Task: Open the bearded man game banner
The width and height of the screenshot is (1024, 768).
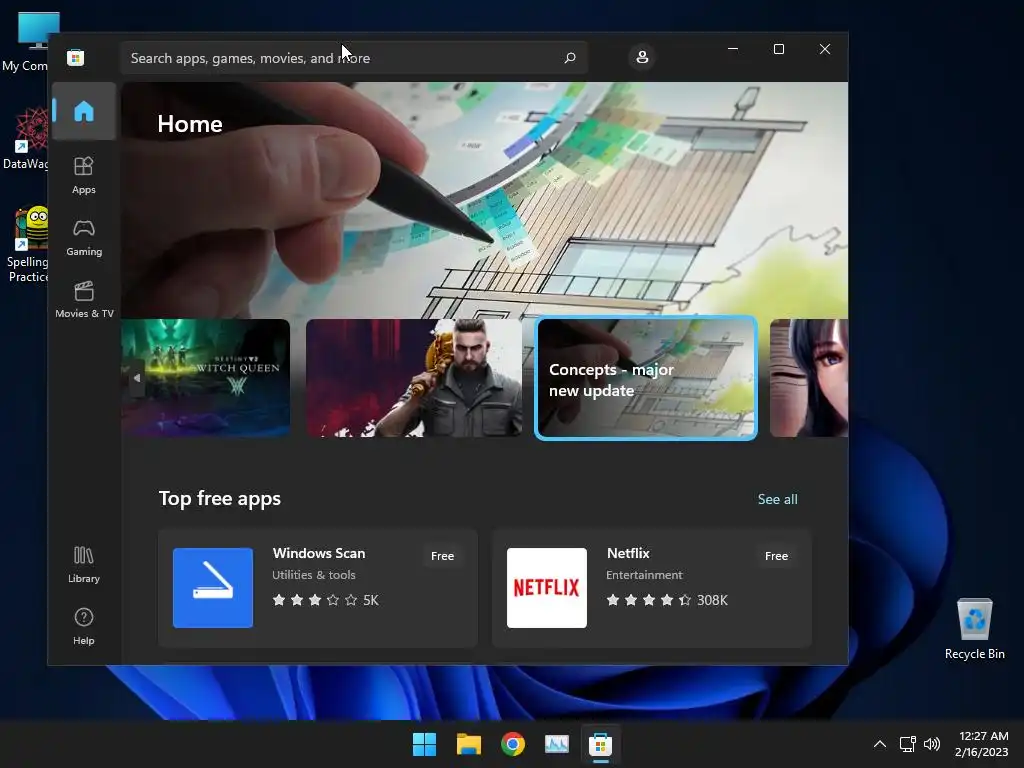Action: 414,378
